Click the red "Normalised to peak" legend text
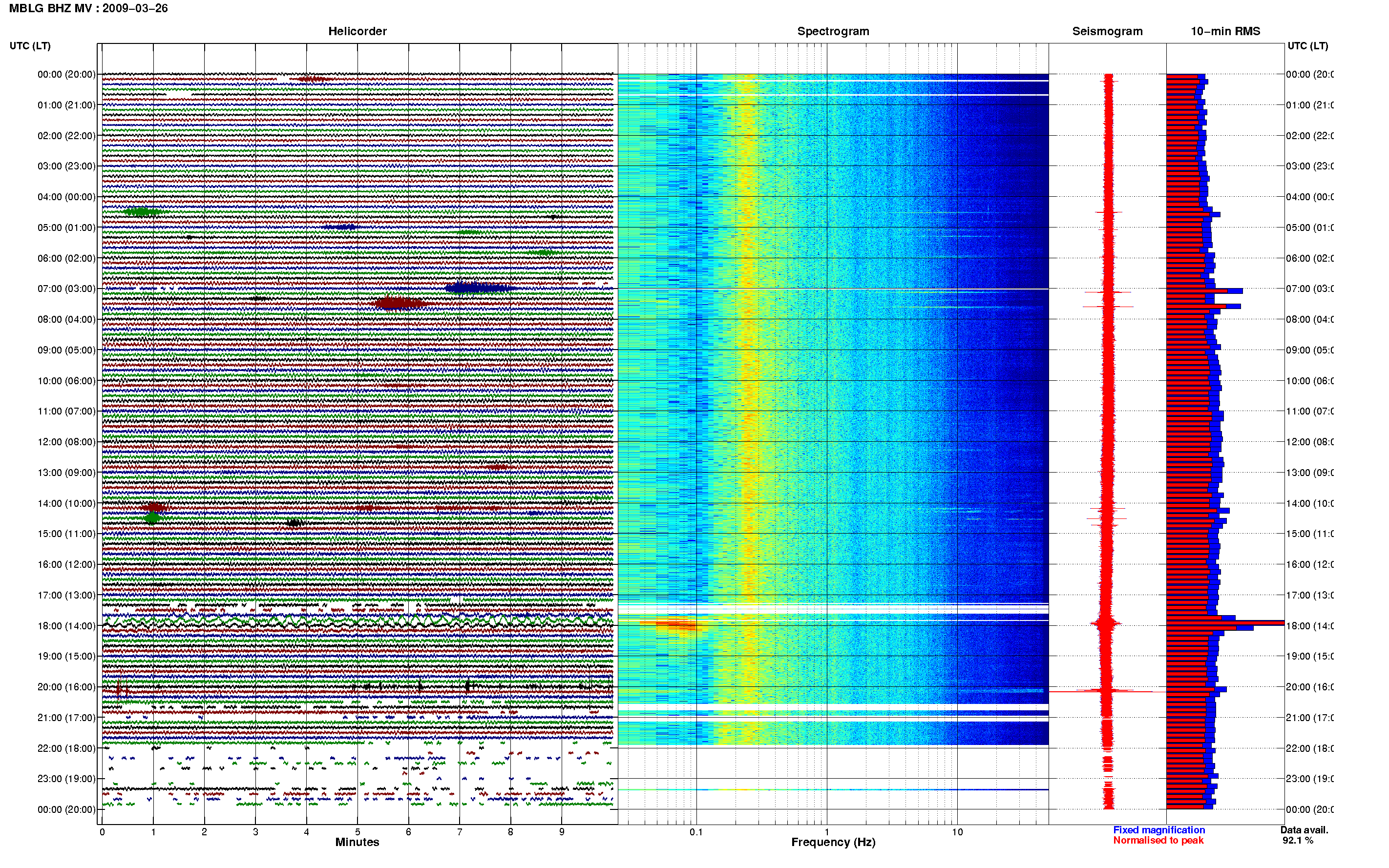The image size is (1389, 868). (1158, 840)
